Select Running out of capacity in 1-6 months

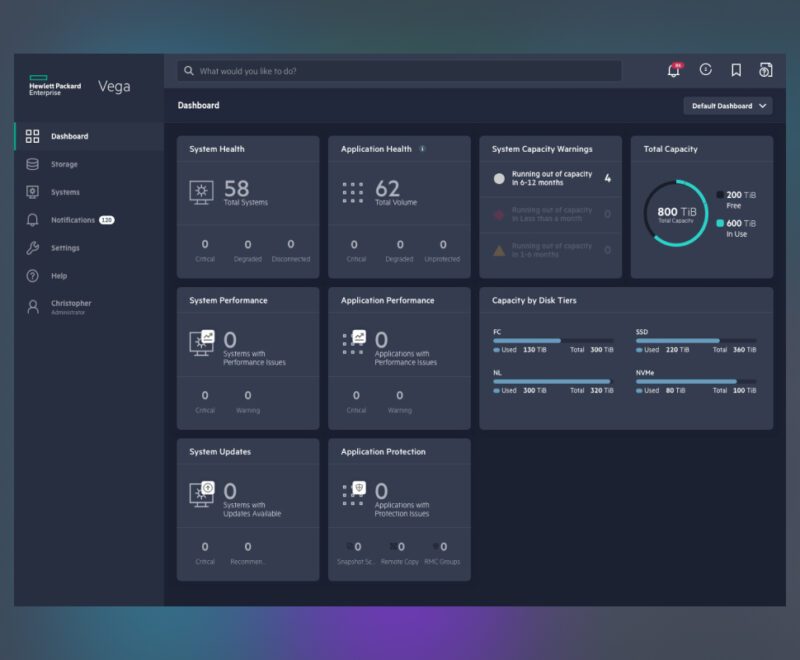[551, 250]
